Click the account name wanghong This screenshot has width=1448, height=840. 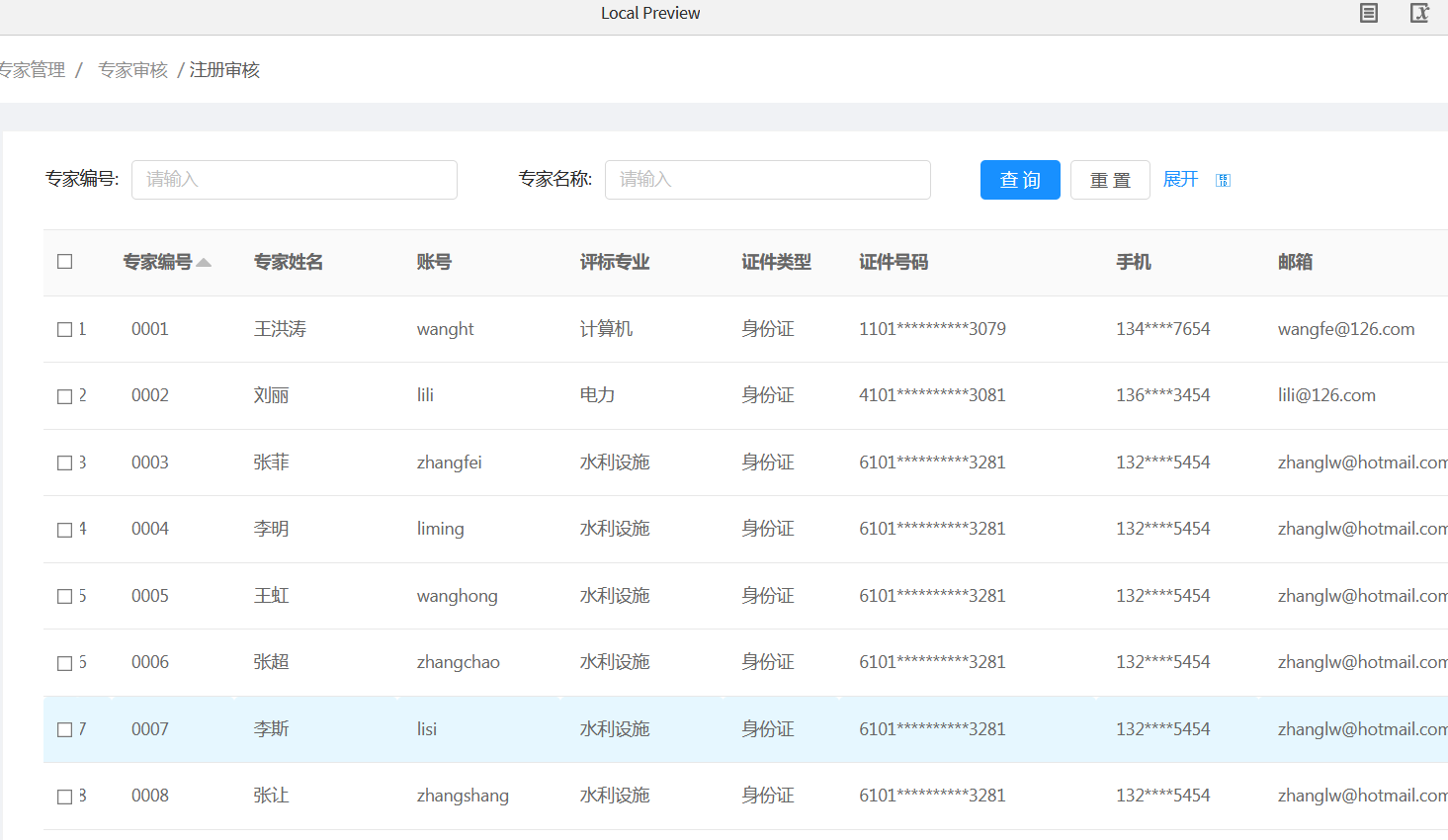point(457,596)
